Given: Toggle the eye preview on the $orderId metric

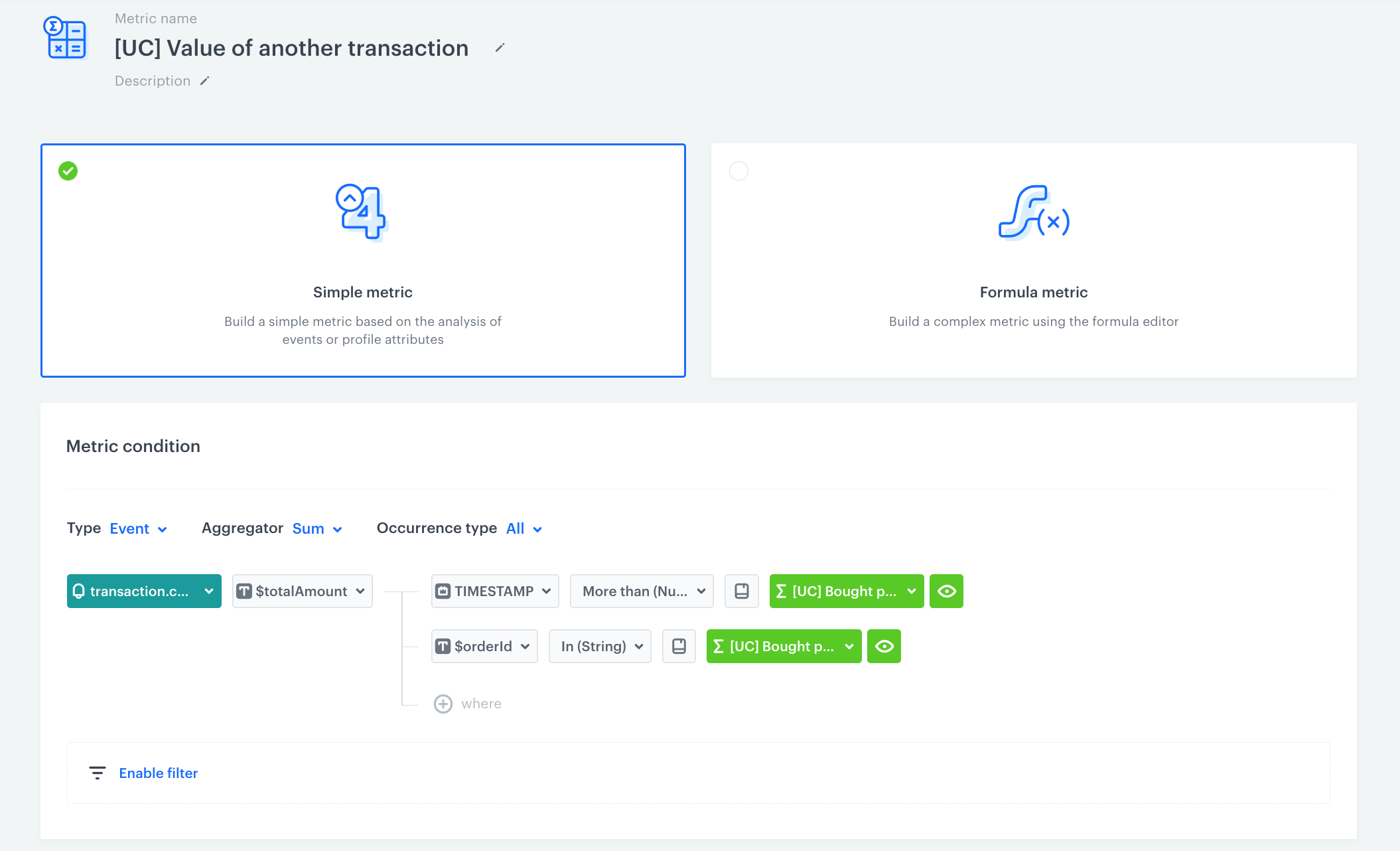Looking at the screenshot, I should 884,646.
